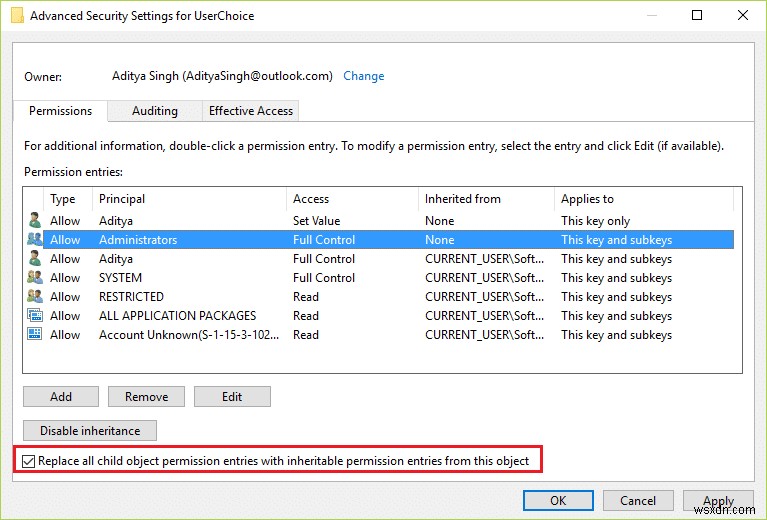Click the group icon of Administrators entry

coord(35,240)
